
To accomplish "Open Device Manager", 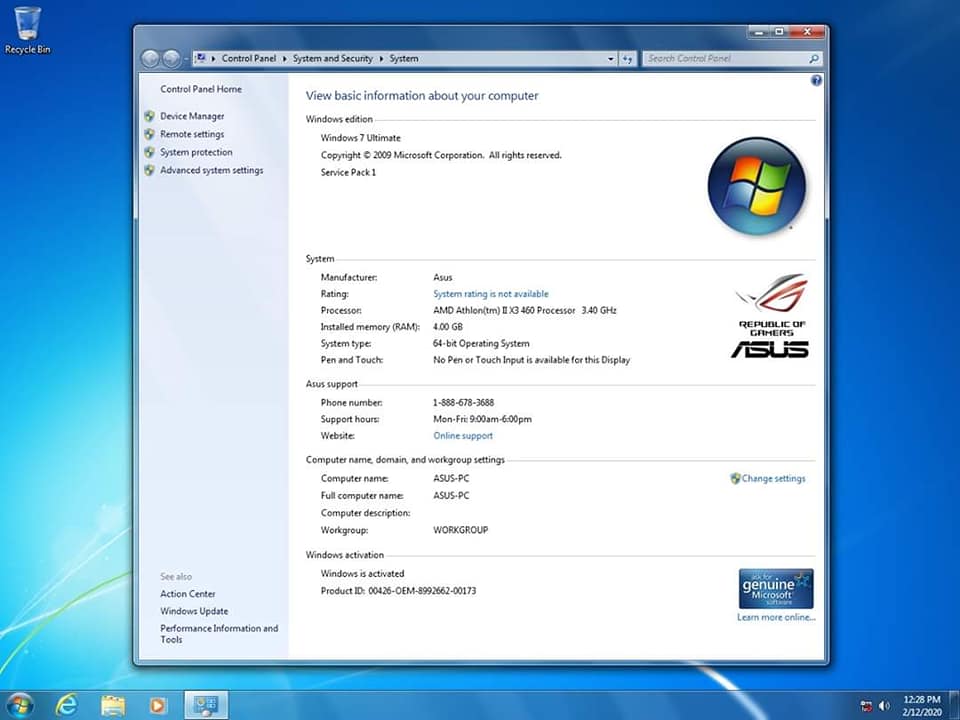I will pos(192,116).
